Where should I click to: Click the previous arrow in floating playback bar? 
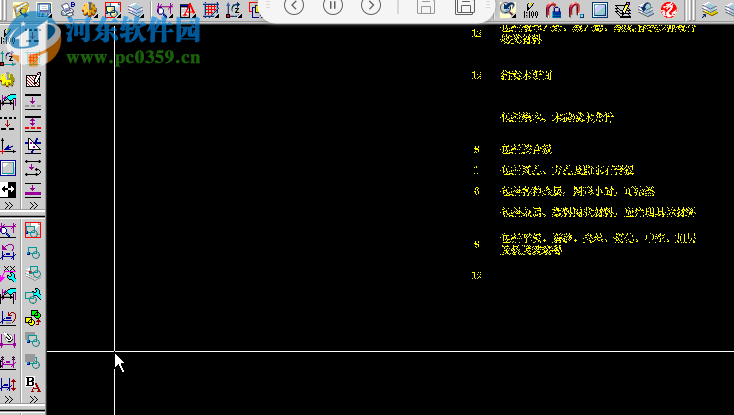(x=294, y=6)
